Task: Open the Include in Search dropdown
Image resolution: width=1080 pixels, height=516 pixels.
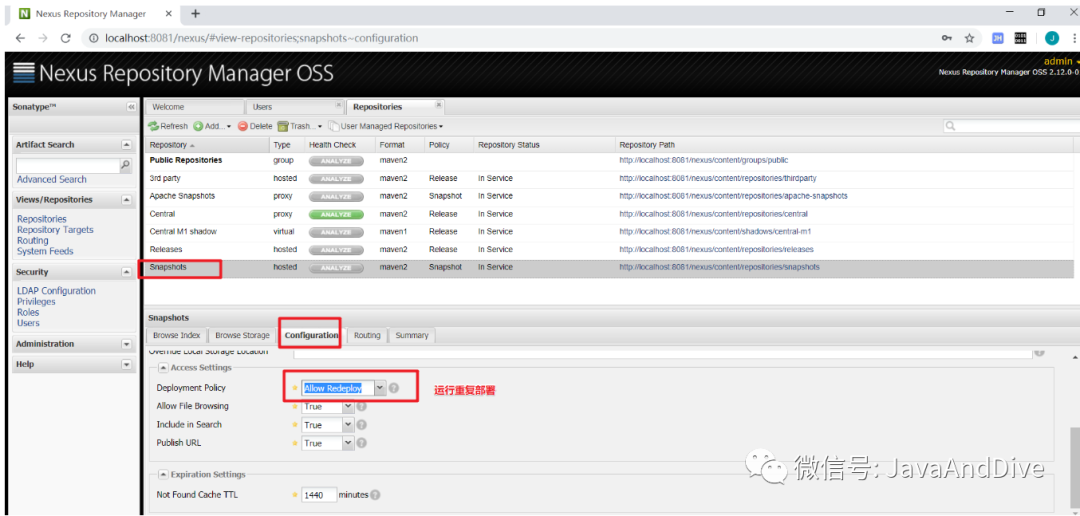Action: click(348, 425)
